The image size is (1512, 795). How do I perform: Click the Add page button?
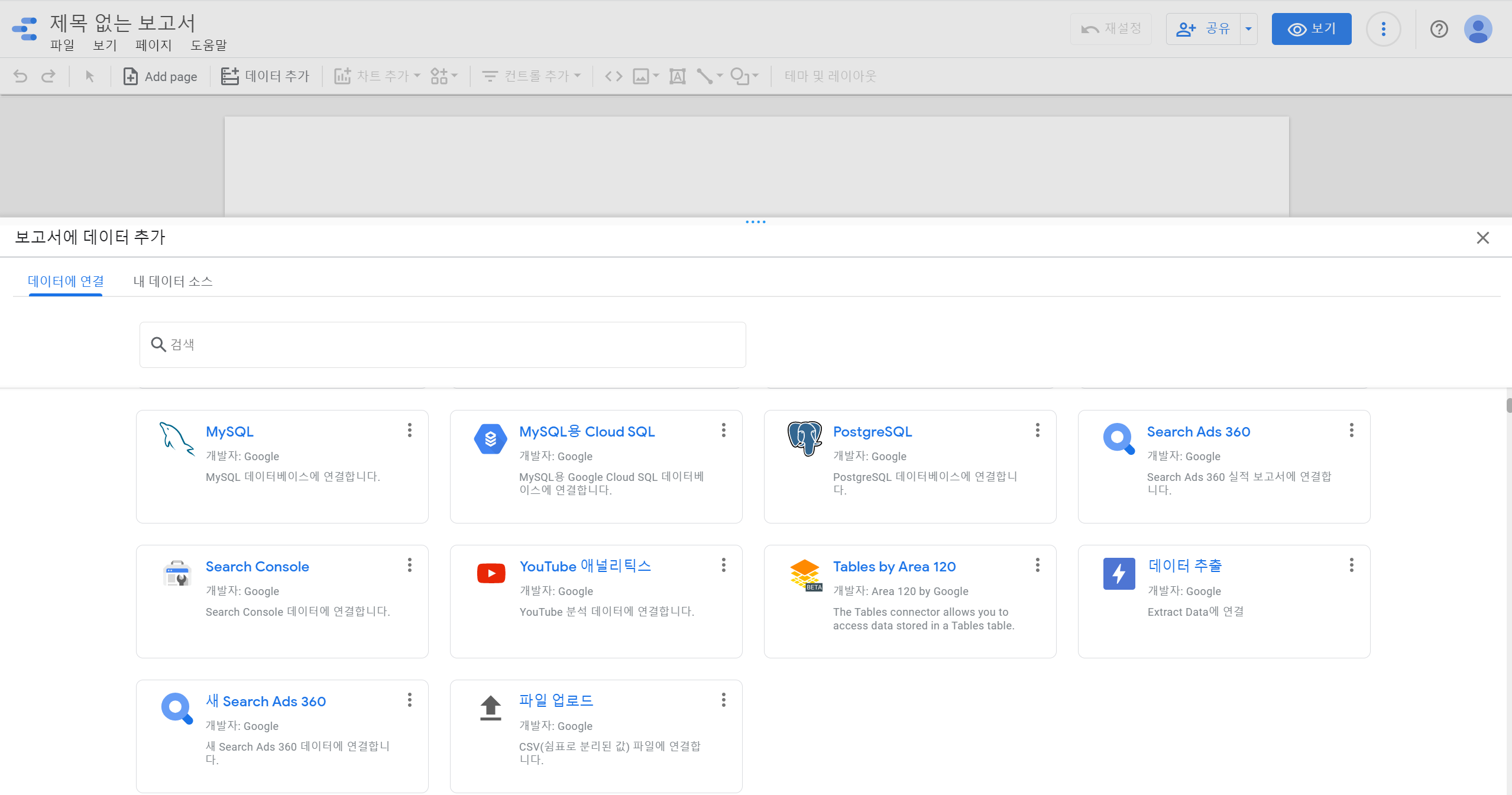pos(160,76)
